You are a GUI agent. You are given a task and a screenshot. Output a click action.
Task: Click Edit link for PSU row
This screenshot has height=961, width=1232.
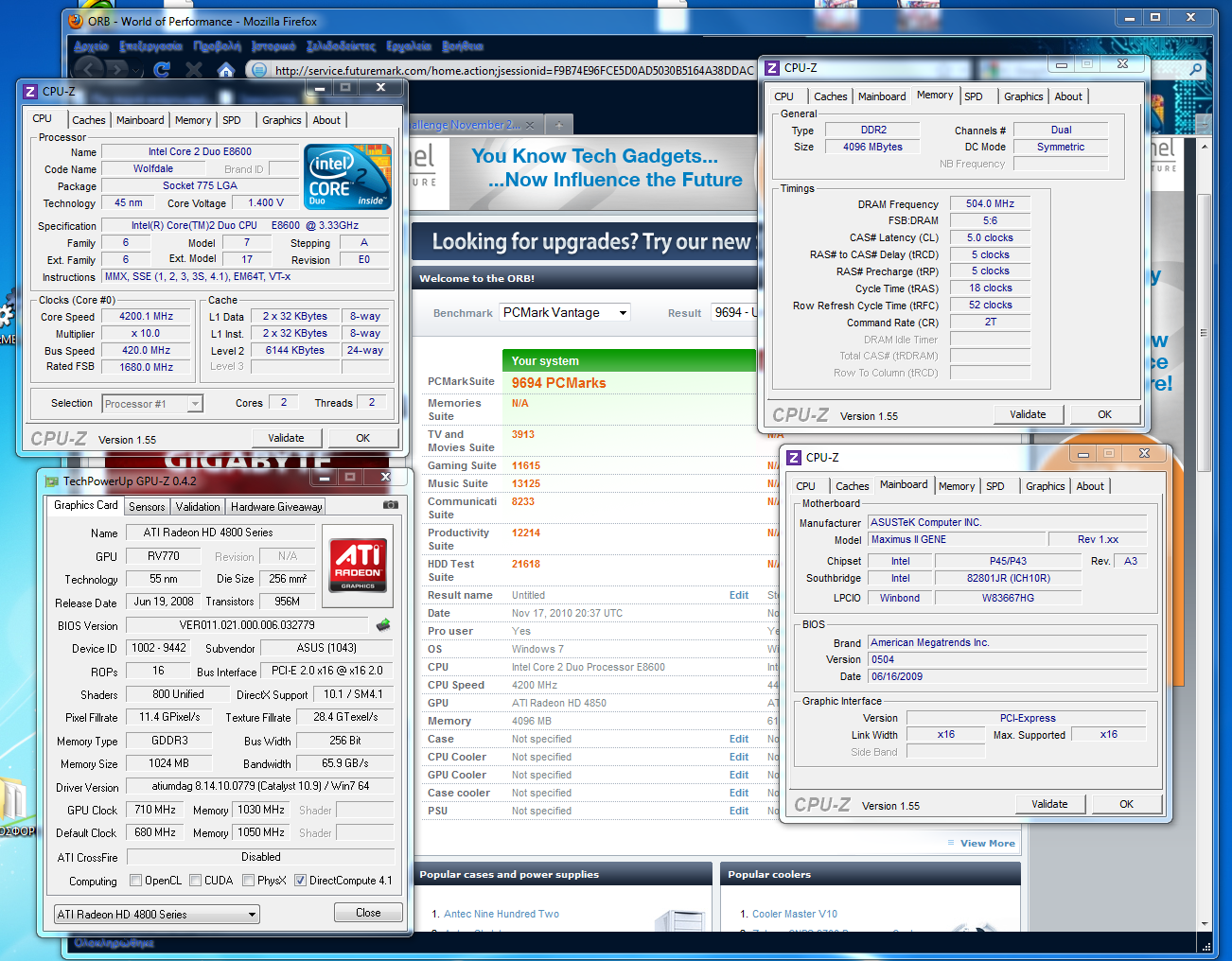coord(739,811)
